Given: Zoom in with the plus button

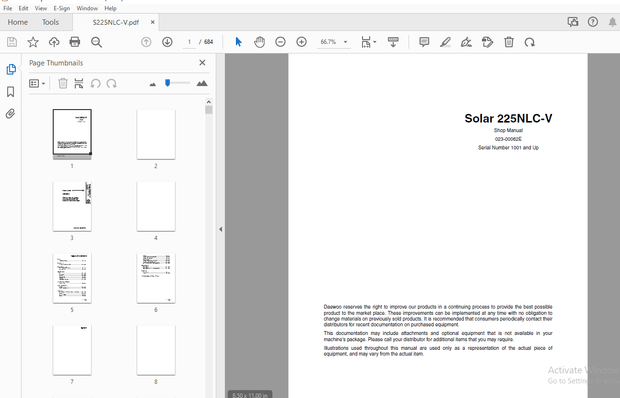Looking at the screenshot, I should [301, 42].
